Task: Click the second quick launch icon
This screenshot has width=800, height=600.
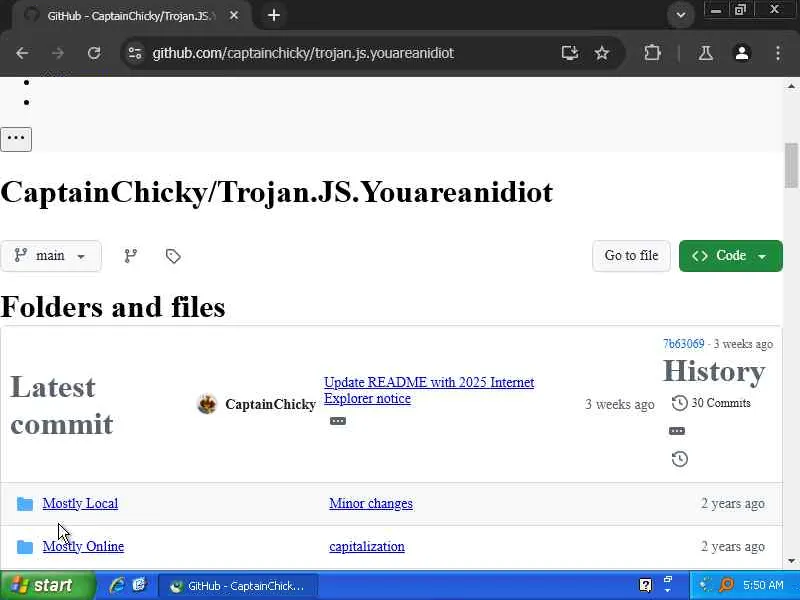Action: pyautogui.click(x=139, y=585)
